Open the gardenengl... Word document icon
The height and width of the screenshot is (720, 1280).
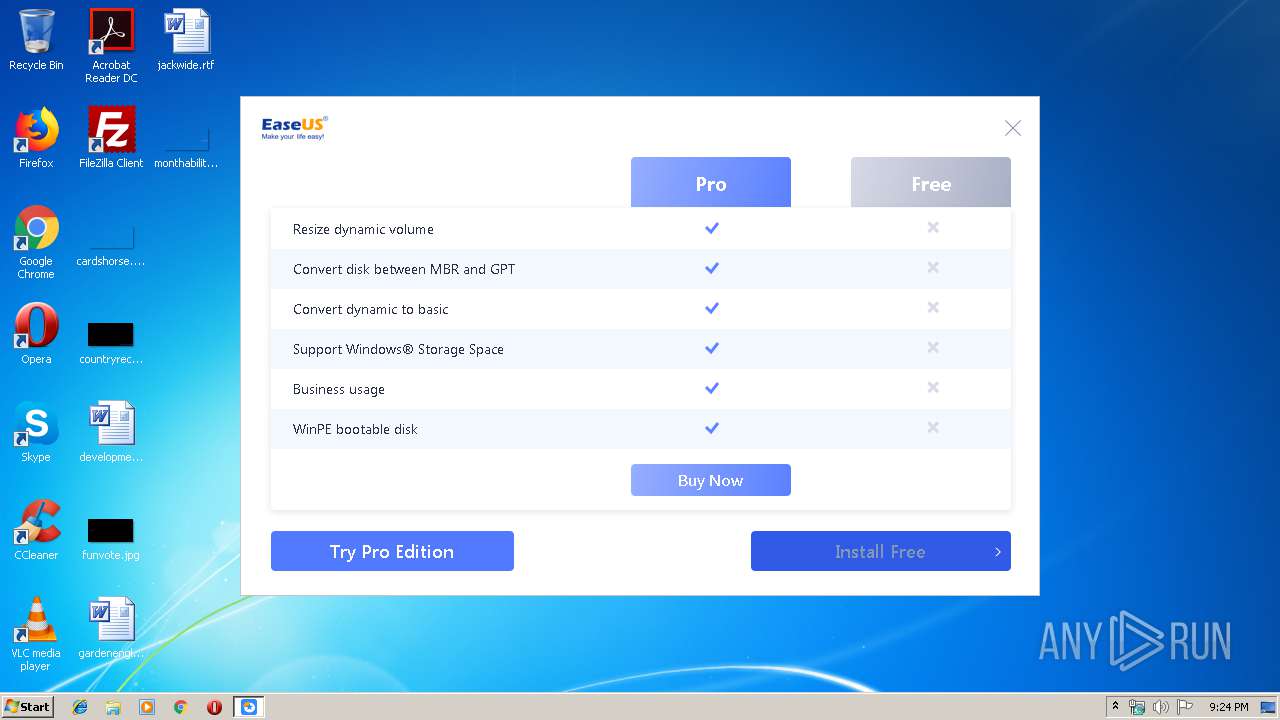click(x=111, y=628)
